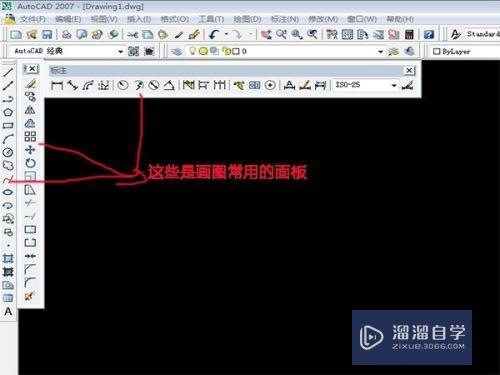Image resolution: width=500 pixels, height=375 pixels.
Task: Choose the Hatch tool
Action: point(8,258)
